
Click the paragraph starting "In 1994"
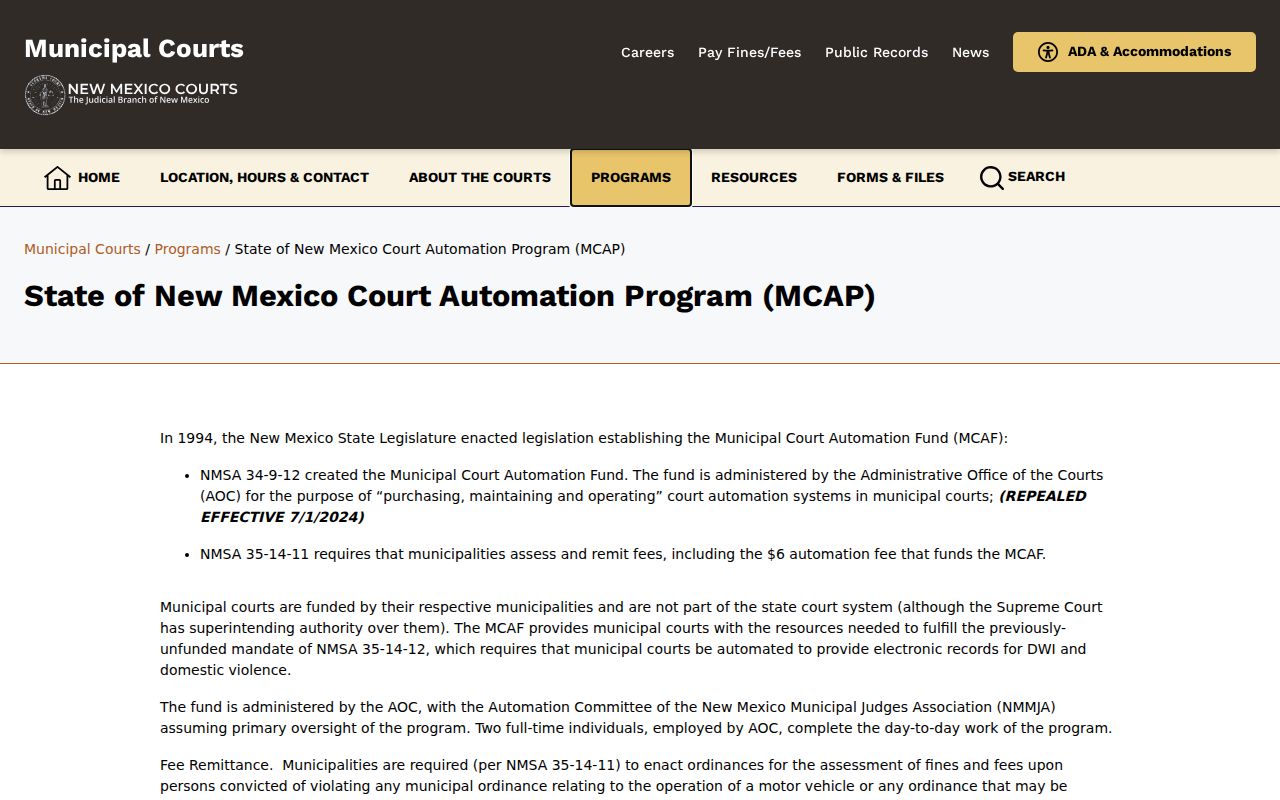click(x=584, y=438)
